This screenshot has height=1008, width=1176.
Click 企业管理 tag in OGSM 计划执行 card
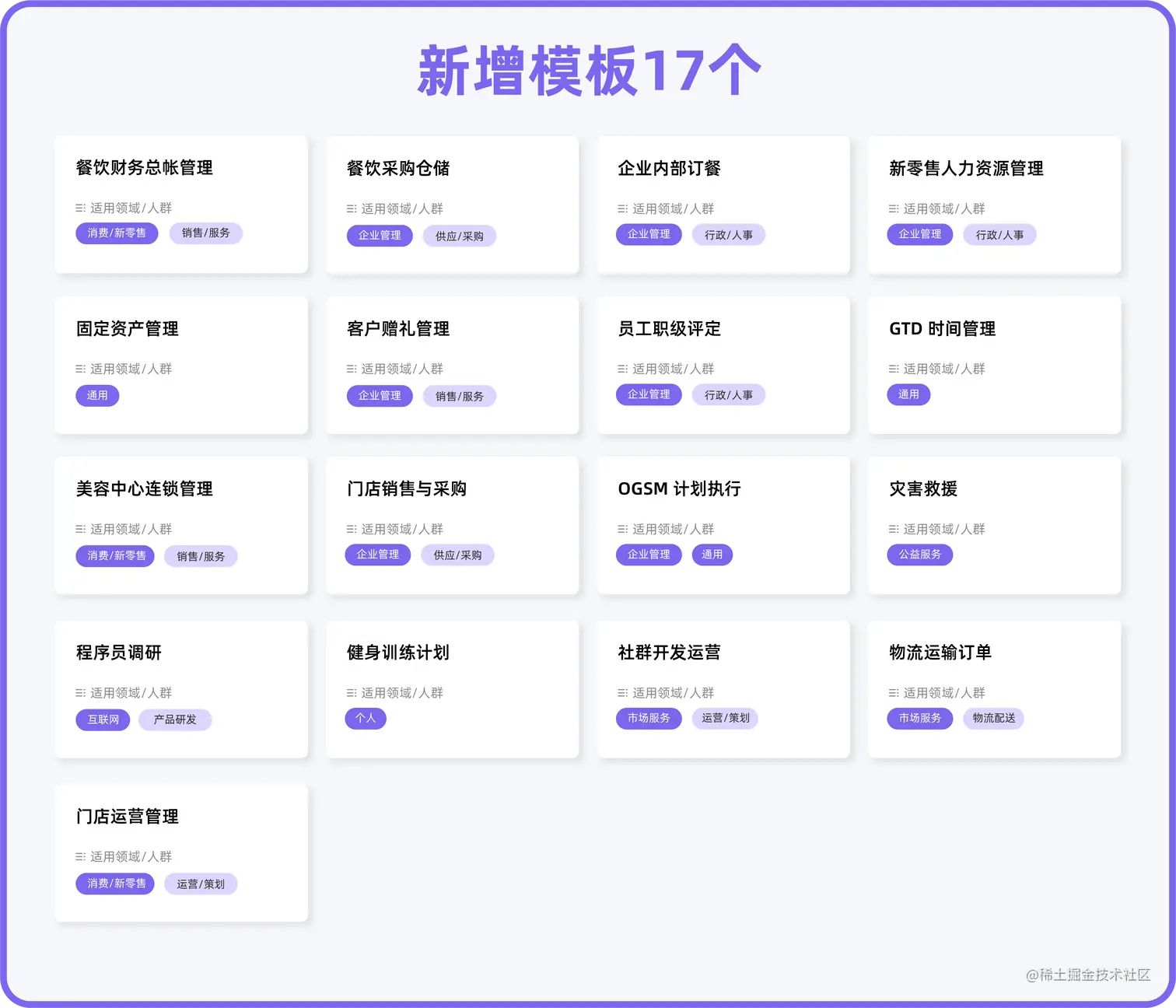tap(649, 555)
